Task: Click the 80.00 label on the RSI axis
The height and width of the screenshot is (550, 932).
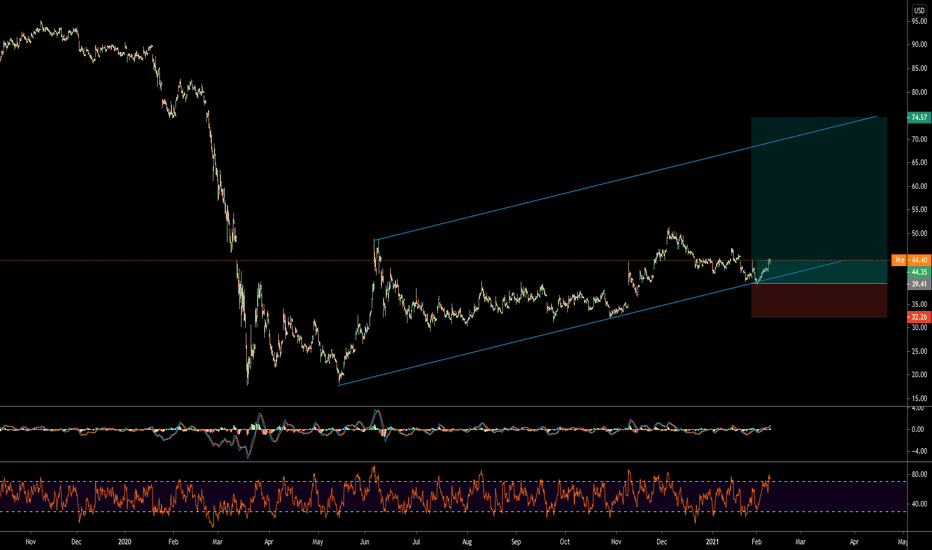Action: click(x=919, y=474)
